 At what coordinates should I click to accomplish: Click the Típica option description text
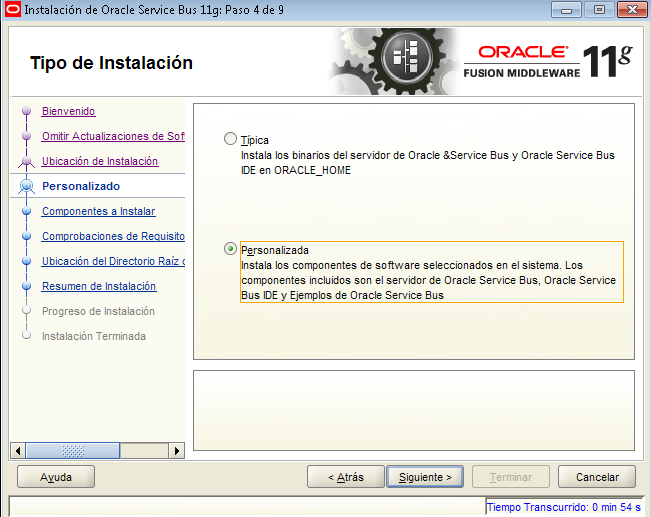(x=428, y=163)
